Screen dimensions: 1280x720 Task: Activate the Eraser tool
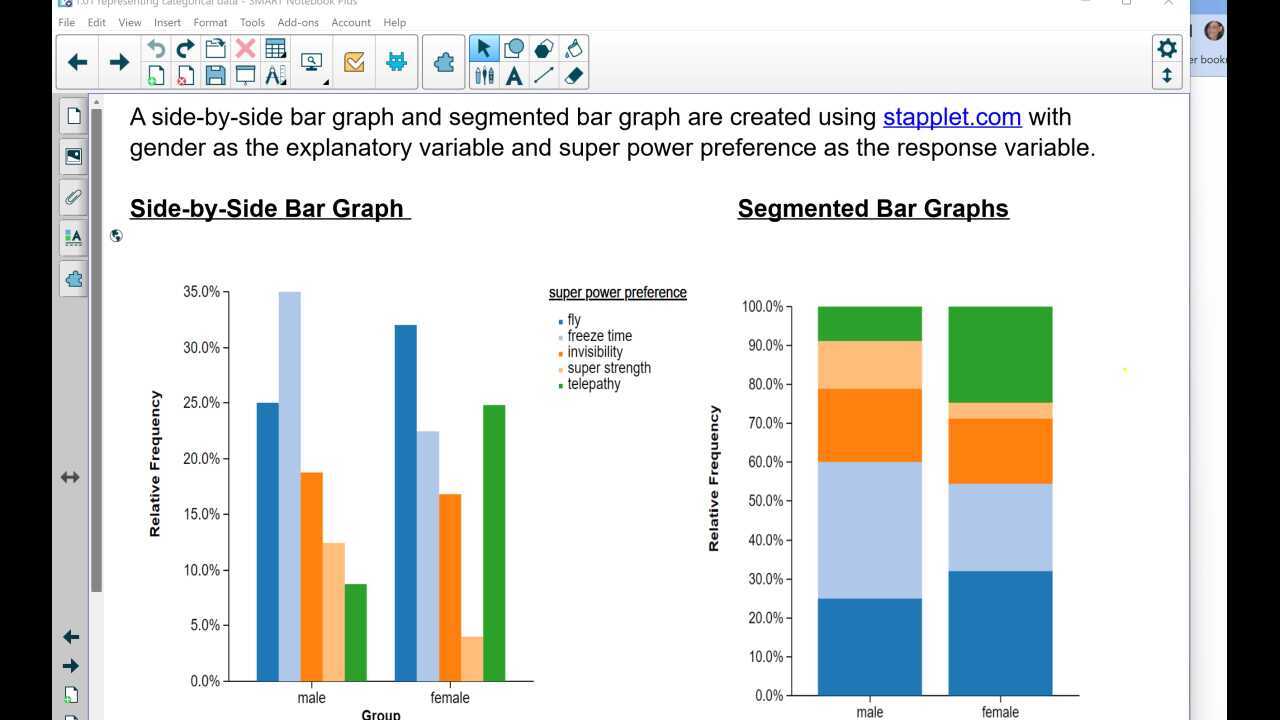point(575,75)
